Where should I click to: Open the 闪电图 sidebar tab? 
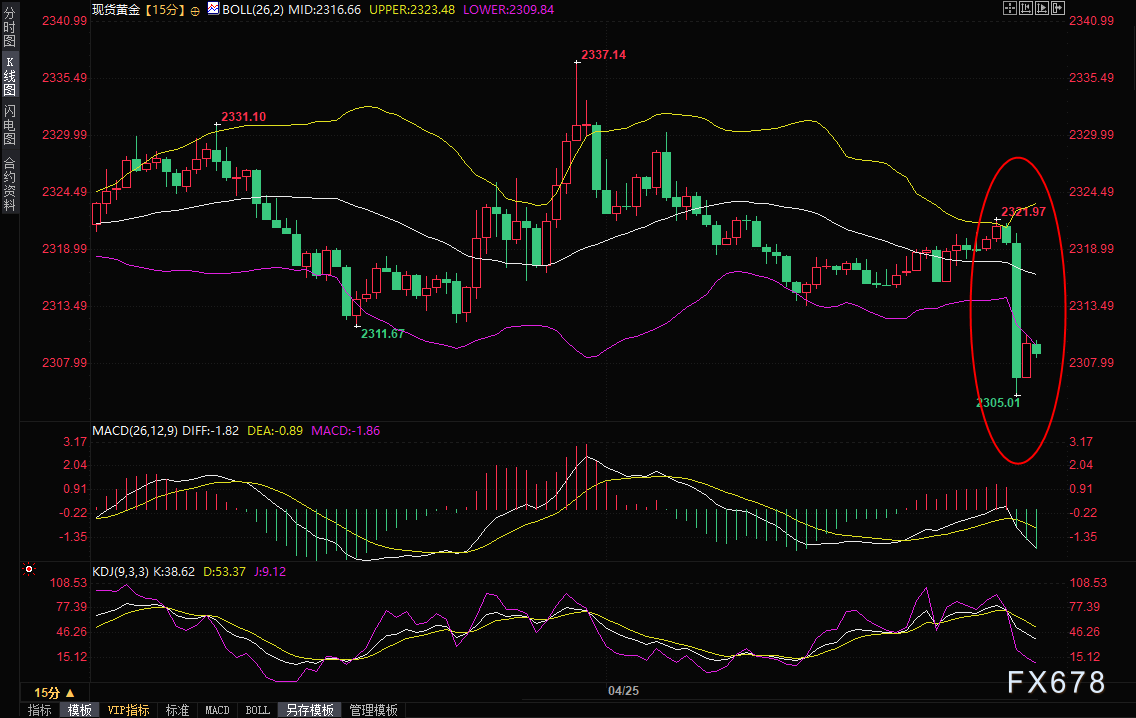[10, 126]
